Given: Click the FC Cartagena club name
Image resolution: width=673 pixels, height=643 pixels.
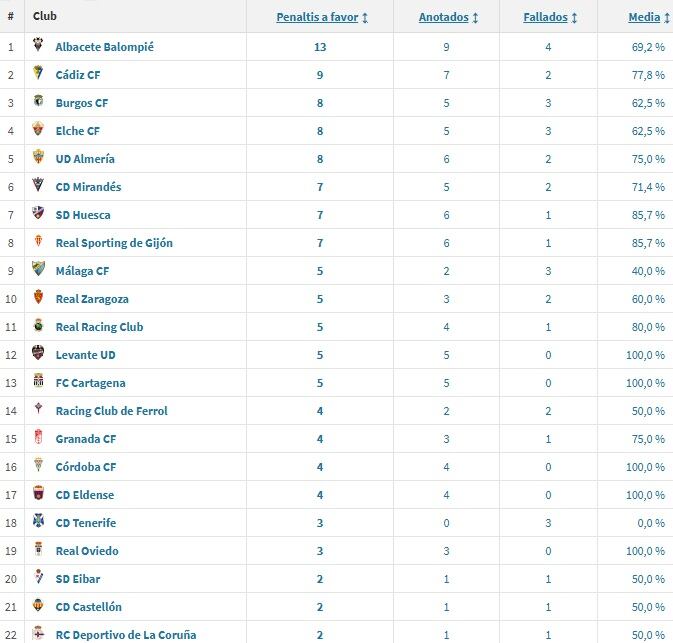Looking at the screenshot, I should (90, 383).
